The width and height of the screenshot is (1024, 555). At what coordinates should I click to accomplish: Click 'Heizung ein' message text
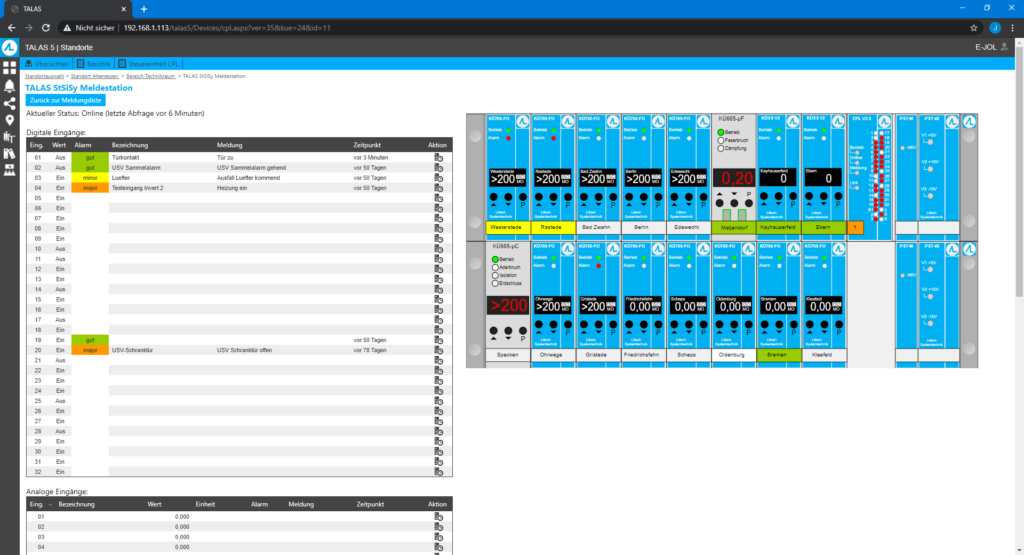tap(232, 188)
